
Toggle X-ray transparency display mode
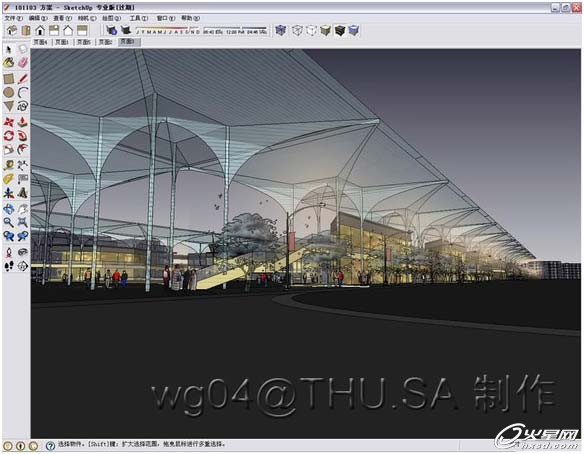pyautogui.click(x=280, y=31)
